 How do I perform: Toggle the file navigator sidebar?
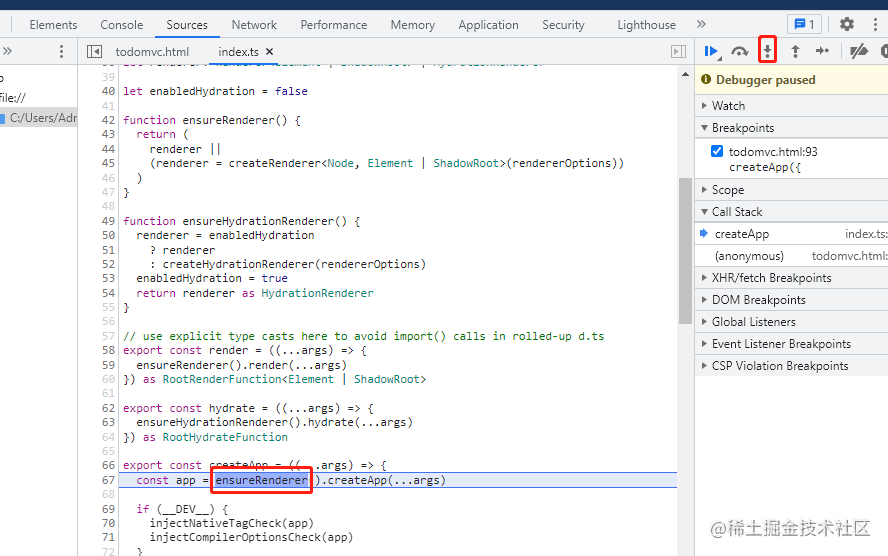[94, 52]
